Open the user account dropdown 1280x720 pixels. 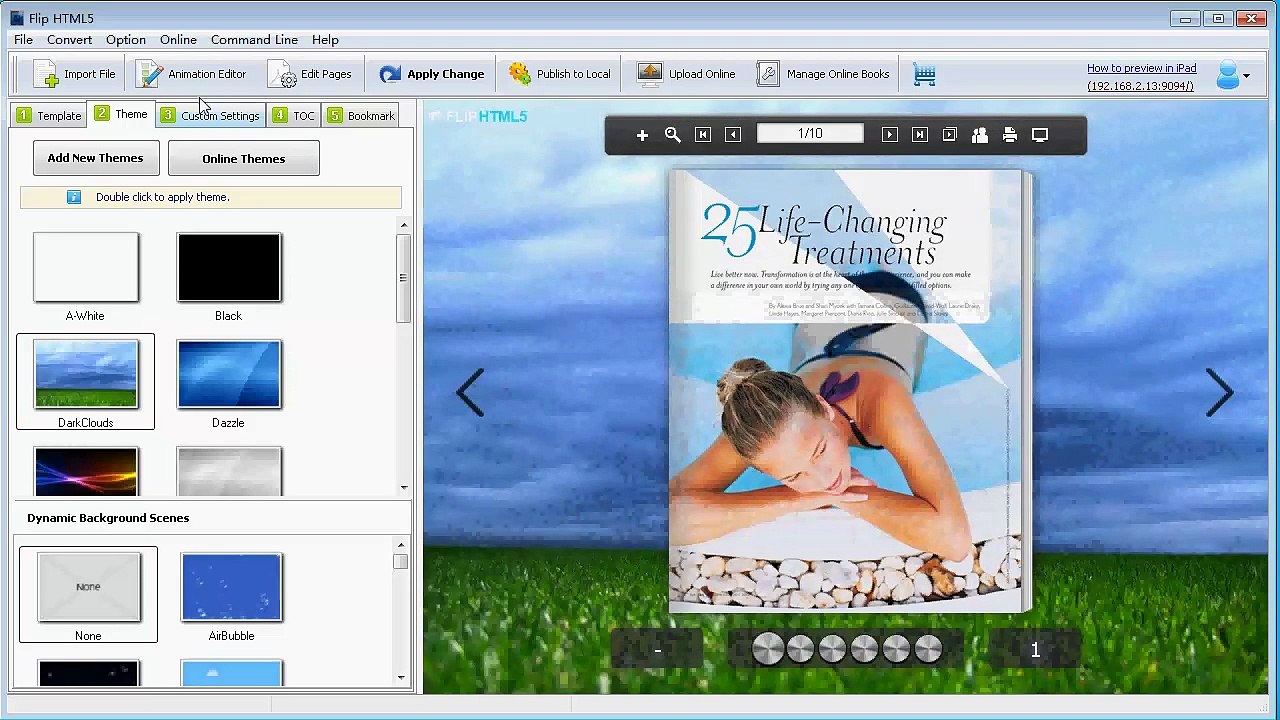pos(1233,75)
